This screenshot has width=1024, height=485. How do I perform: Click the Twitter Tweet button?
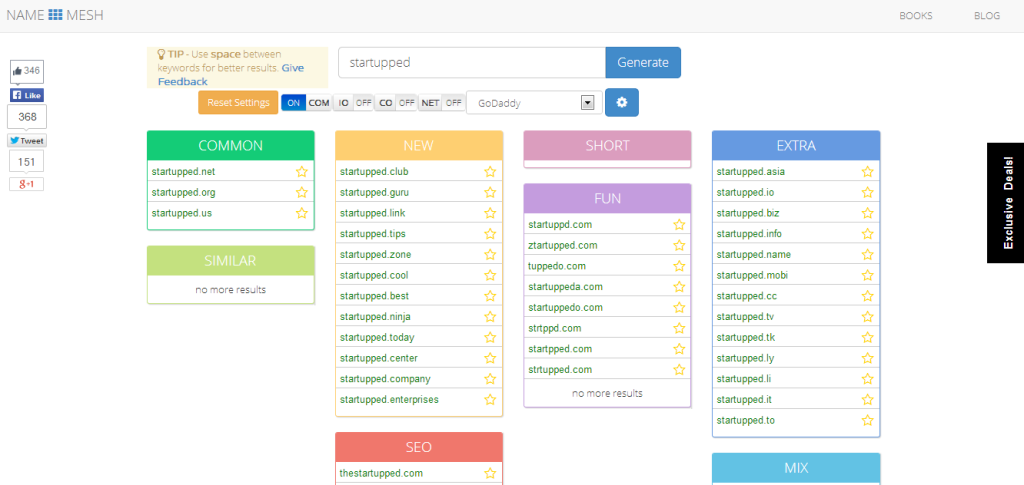pos(27,141)
